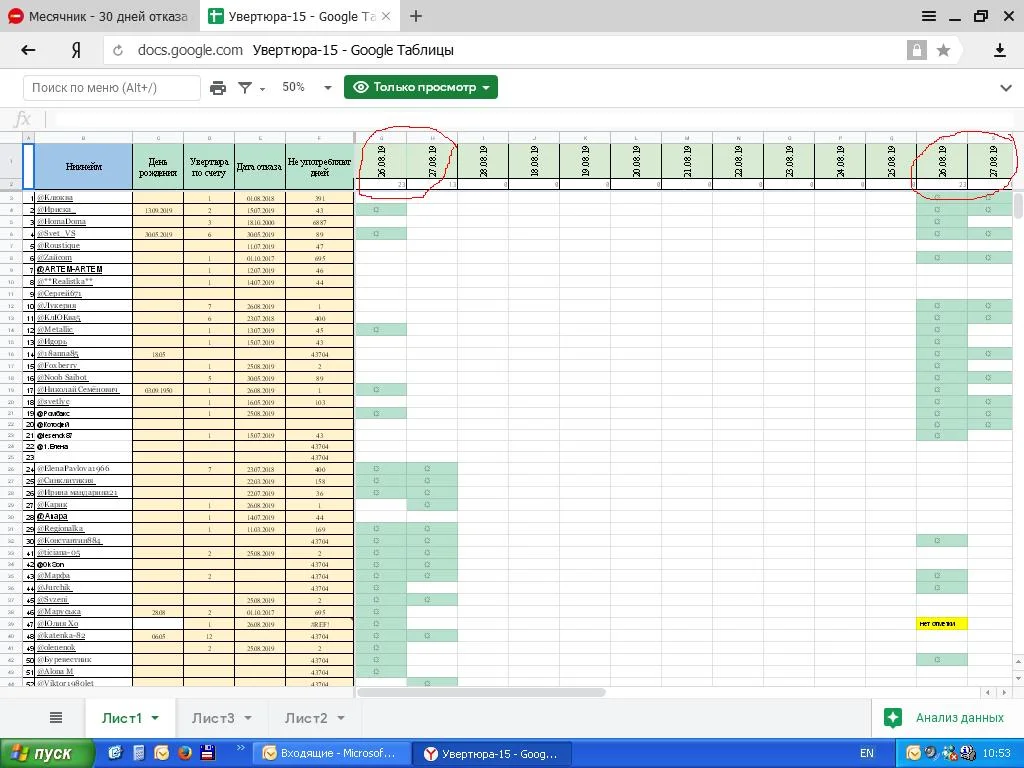Click the horizontal scrollbar at the bottom
Viewport: 1024px width, 768px height.
pos(481,692)
